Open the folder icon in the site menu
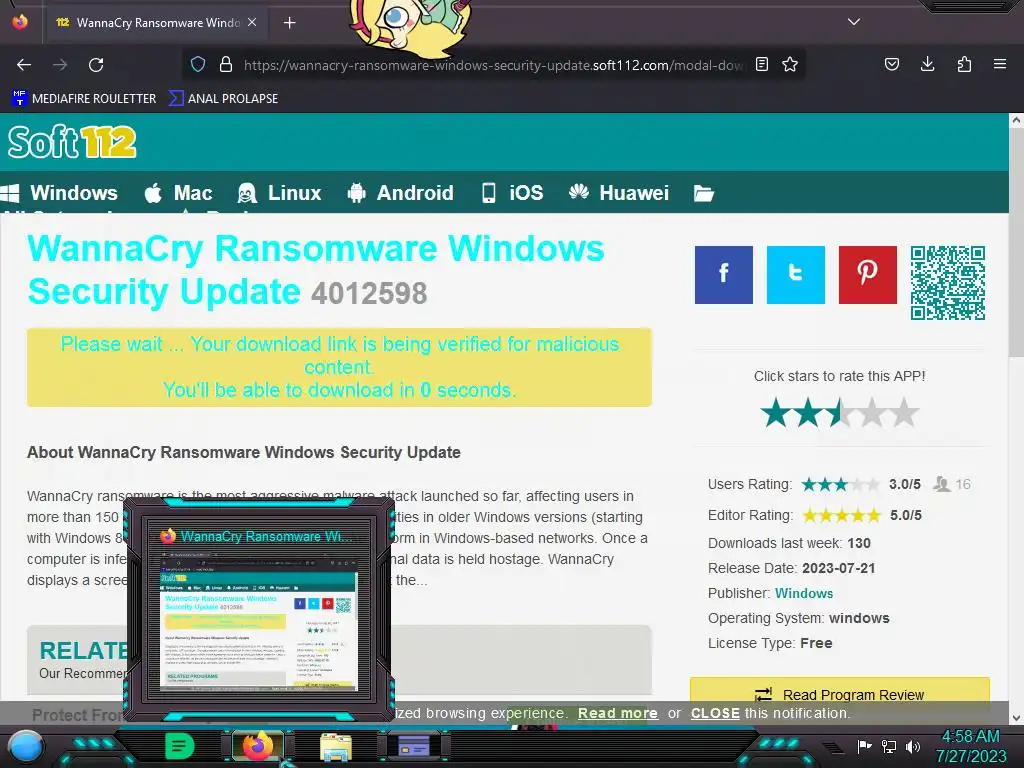The image size is (1024, 768). [703, 193]
